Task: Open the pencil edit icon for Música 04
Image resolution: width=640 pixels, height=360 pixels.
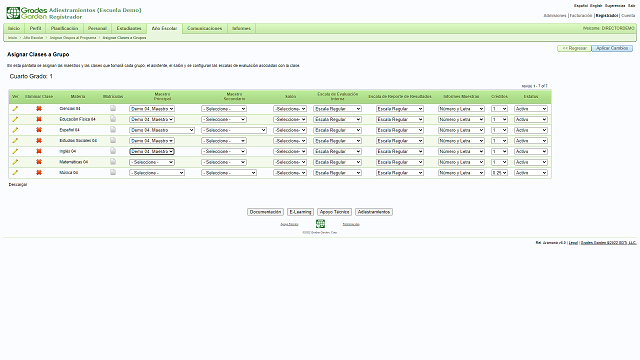Action: point(15,173)
